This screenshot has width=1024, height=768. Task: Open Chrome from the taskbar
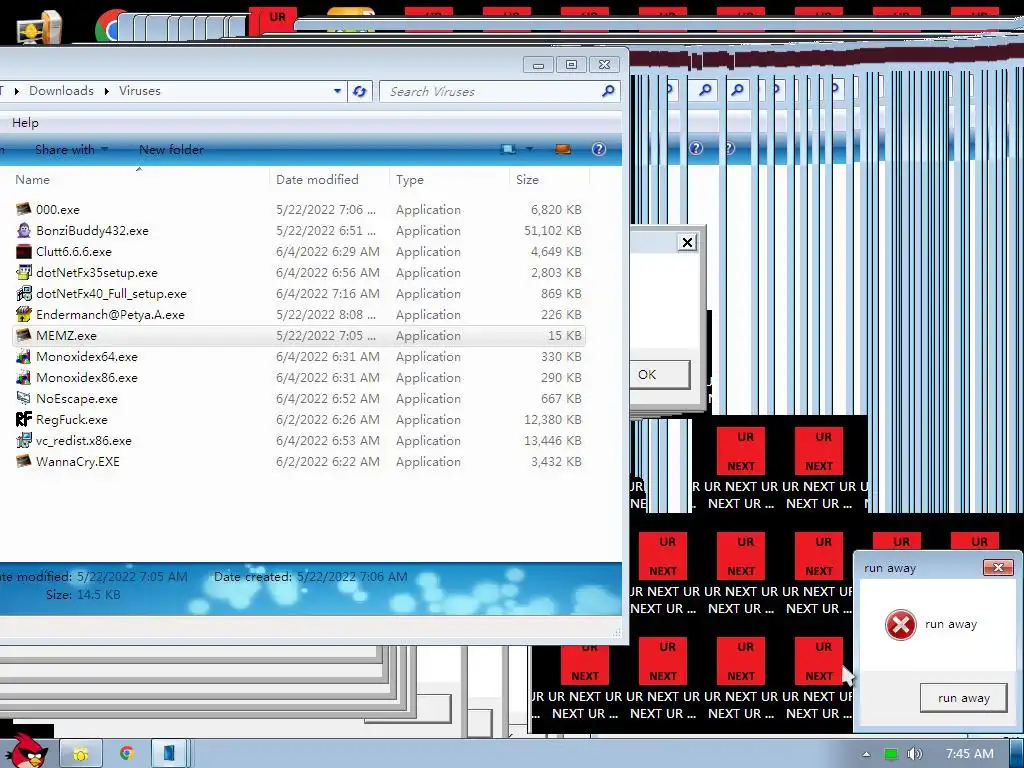coord(127,754)
